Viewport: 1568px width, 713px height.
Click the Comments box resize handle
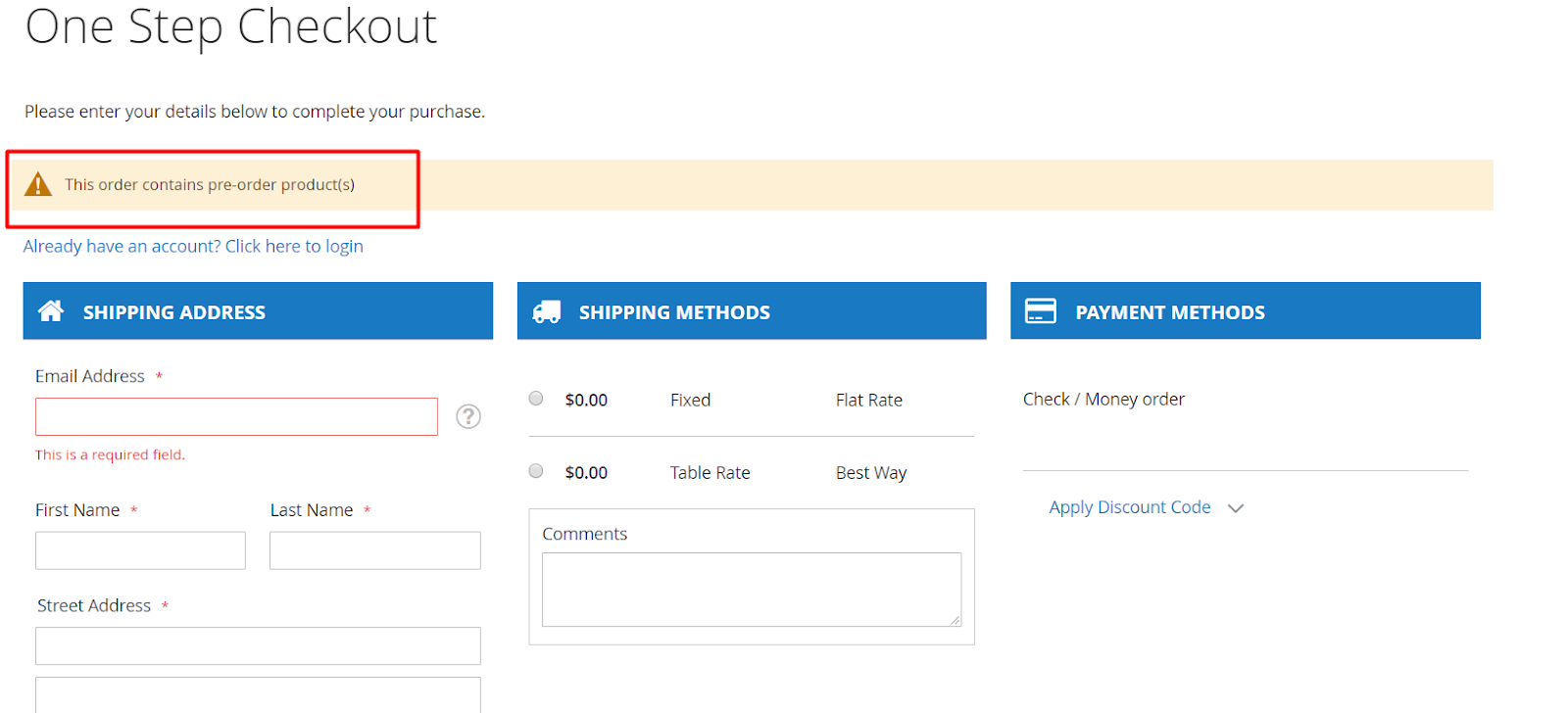coord(955,620)
